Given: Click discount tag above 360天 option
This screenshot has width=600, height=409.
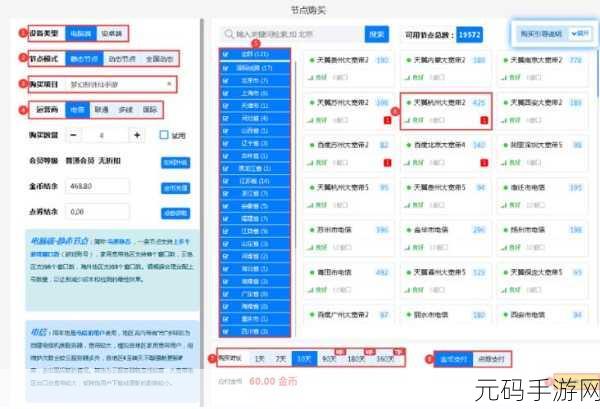Looking at the screenshot, I should (x=399, y=351).
